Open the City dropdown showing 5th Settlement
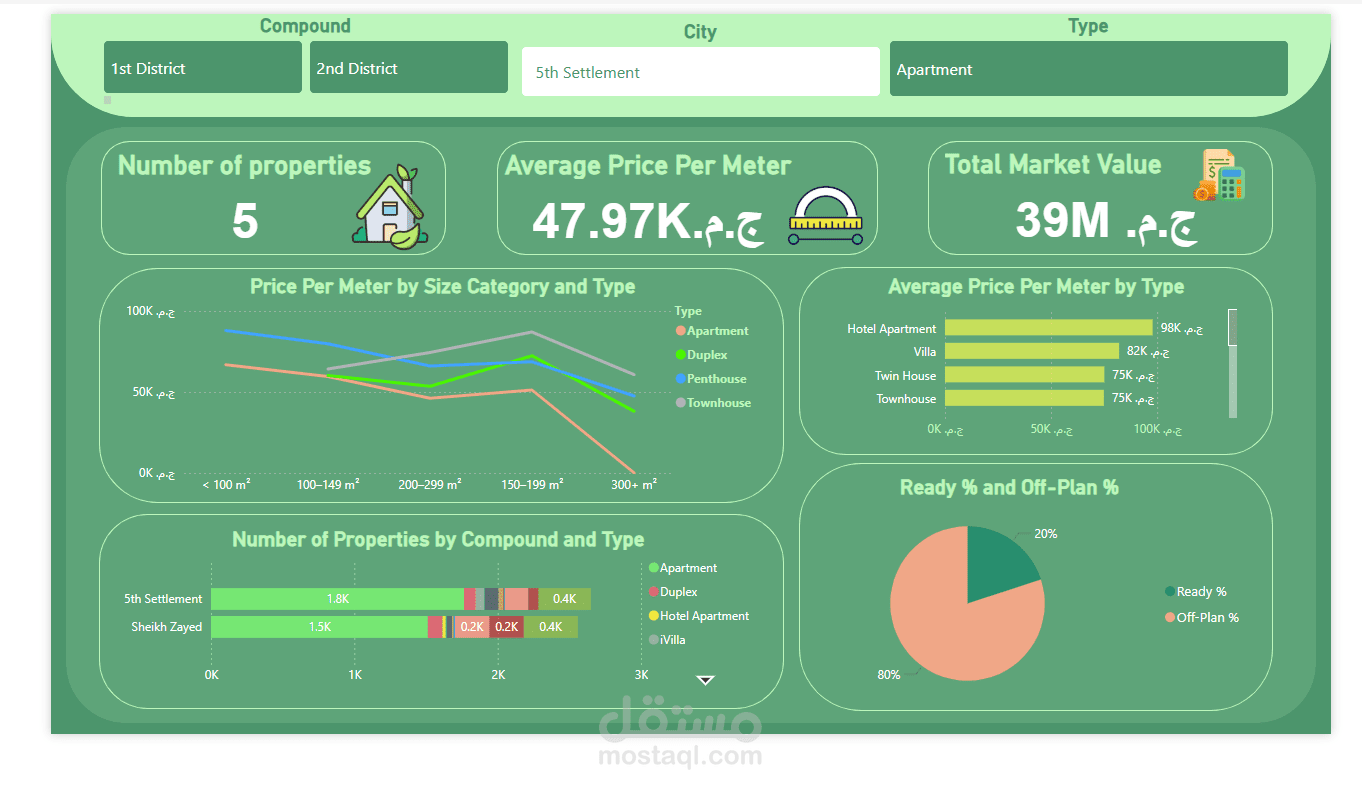The image size is (1362, 786). (x=700, y=71)
